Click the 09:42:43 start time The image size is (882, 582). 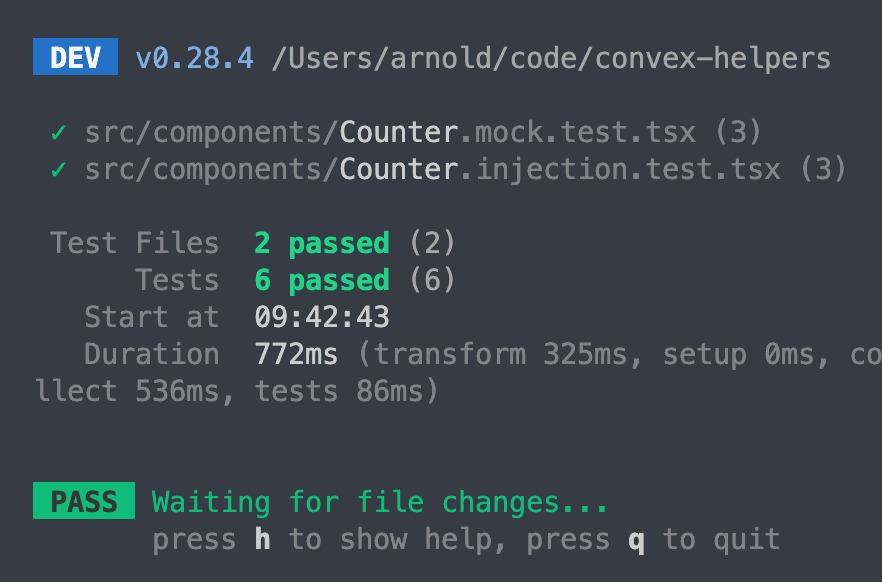(322, 317)
